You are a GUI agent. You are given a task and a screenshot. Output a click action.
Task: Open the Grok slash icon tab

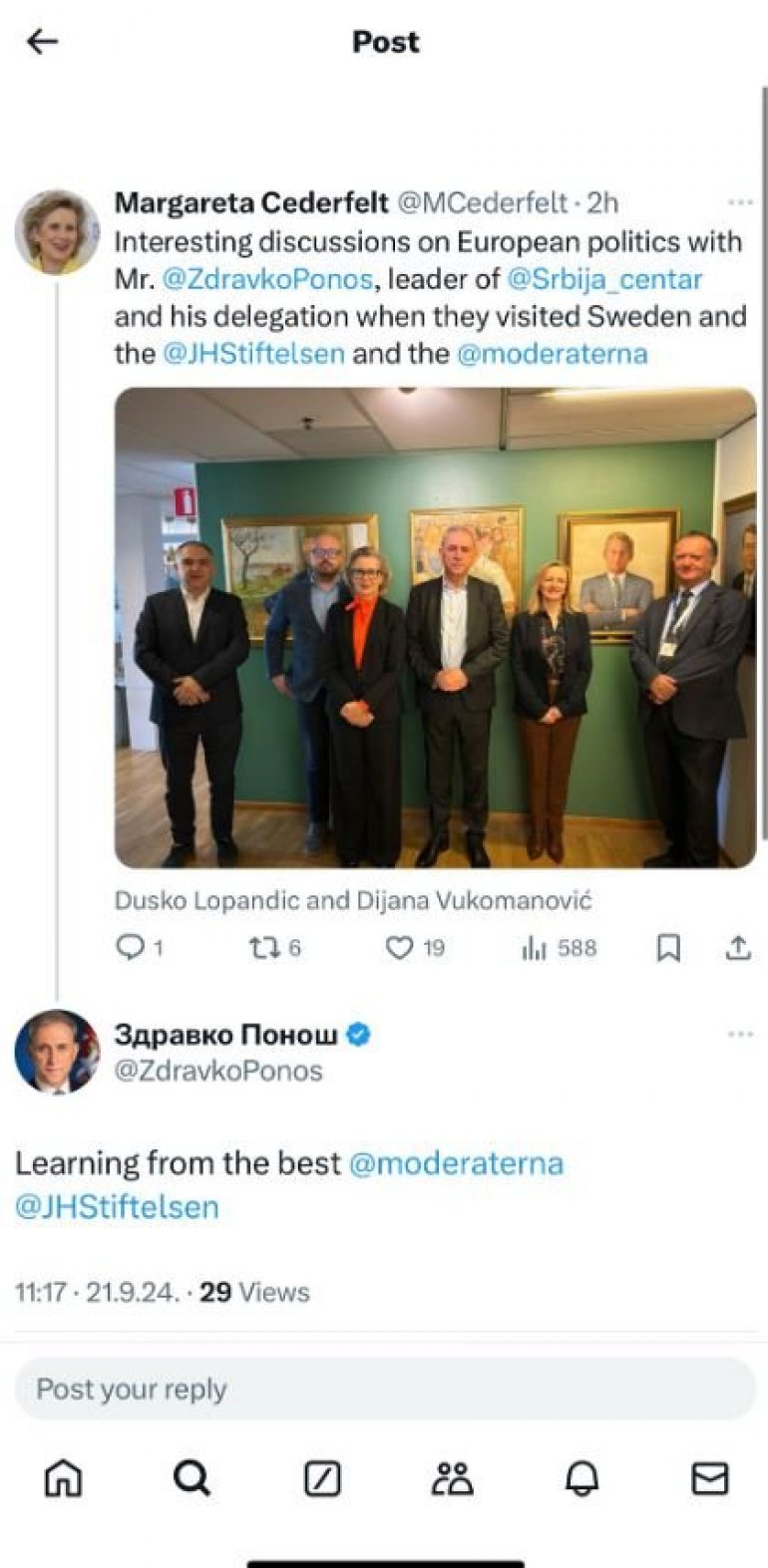[x=322, y=1478]
